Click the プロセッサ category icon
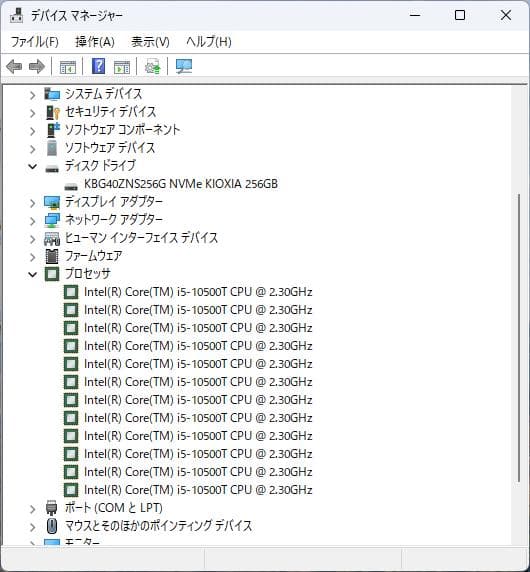The height and width of the screenshot is (572, 530). tap(52, 274)
